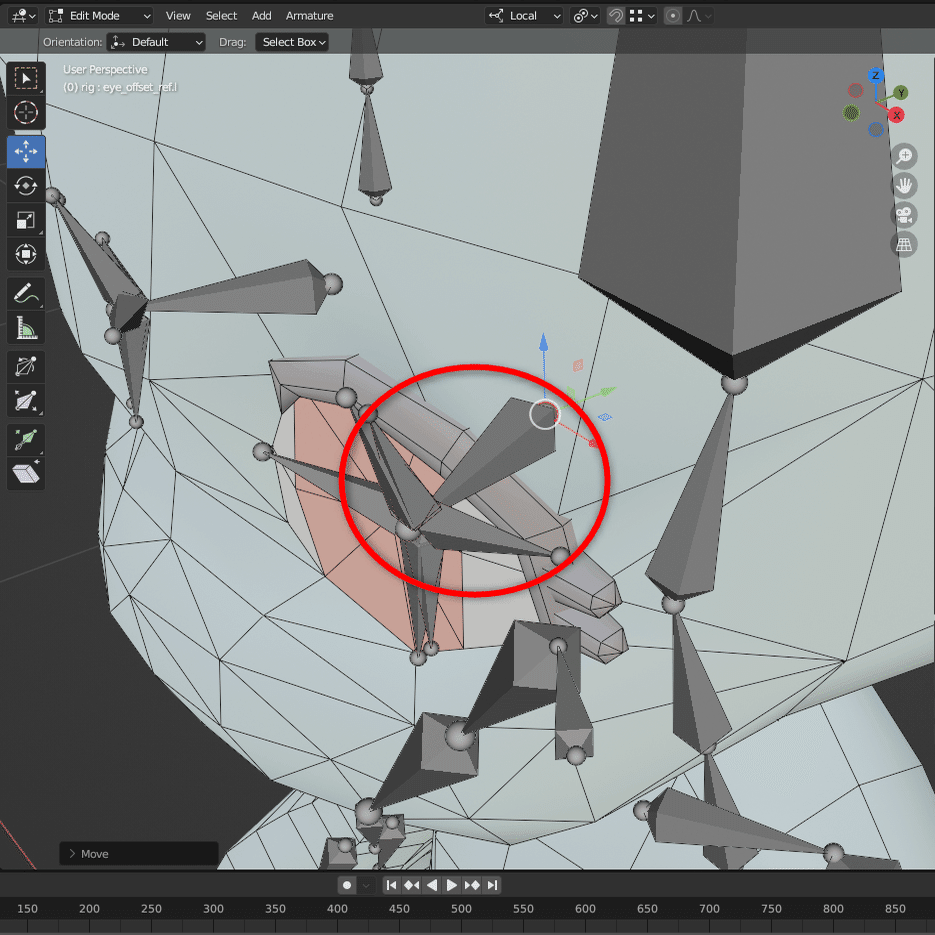
Task: Select the Select Box tool
Action: point(26,78)
